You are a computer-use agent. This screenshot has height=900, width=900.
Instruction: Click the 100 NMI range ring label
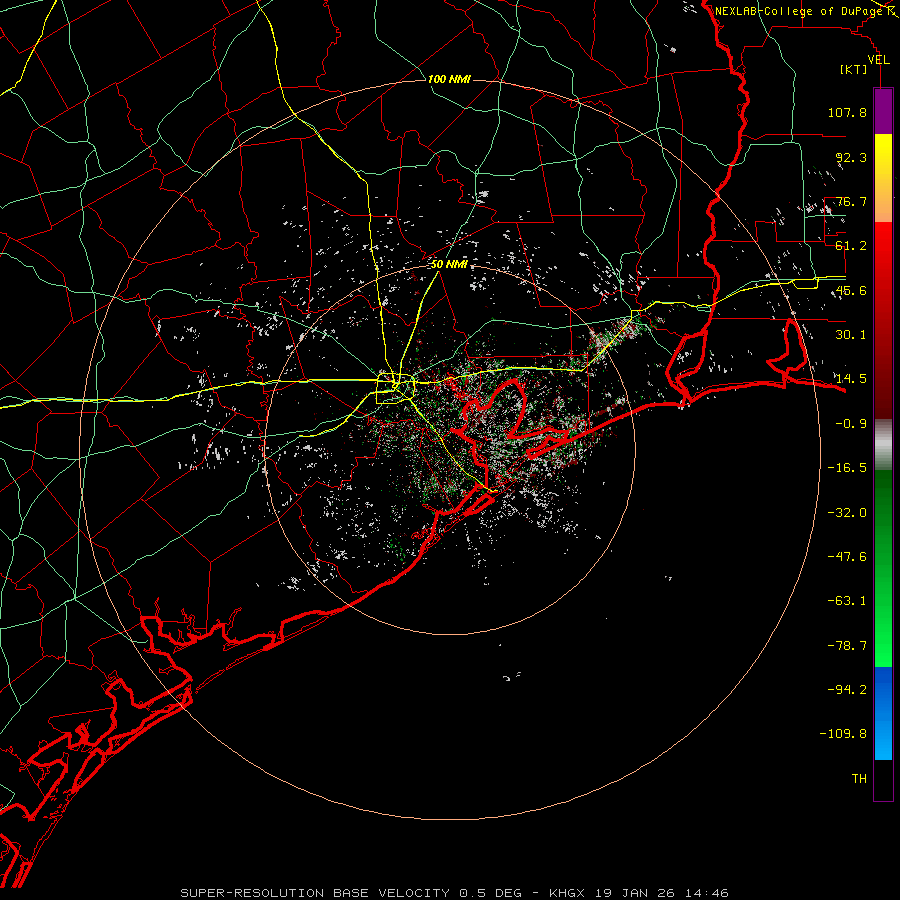tap(449, 79)
